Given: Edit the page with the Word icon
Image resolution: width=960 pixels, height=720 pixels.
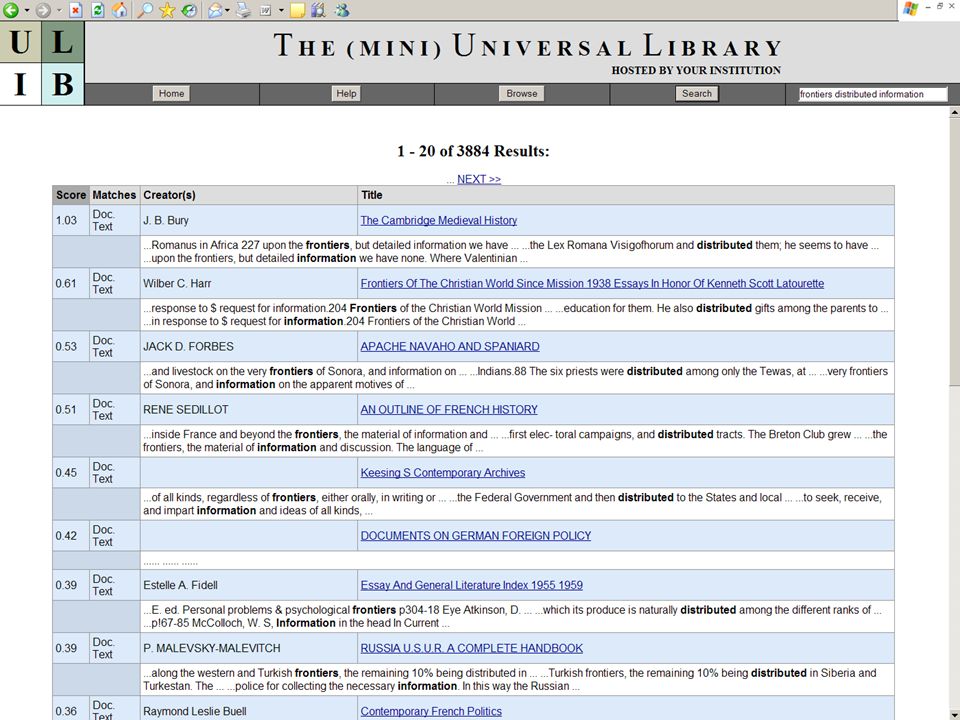Looking at the screenshot, I should (265, 9).
